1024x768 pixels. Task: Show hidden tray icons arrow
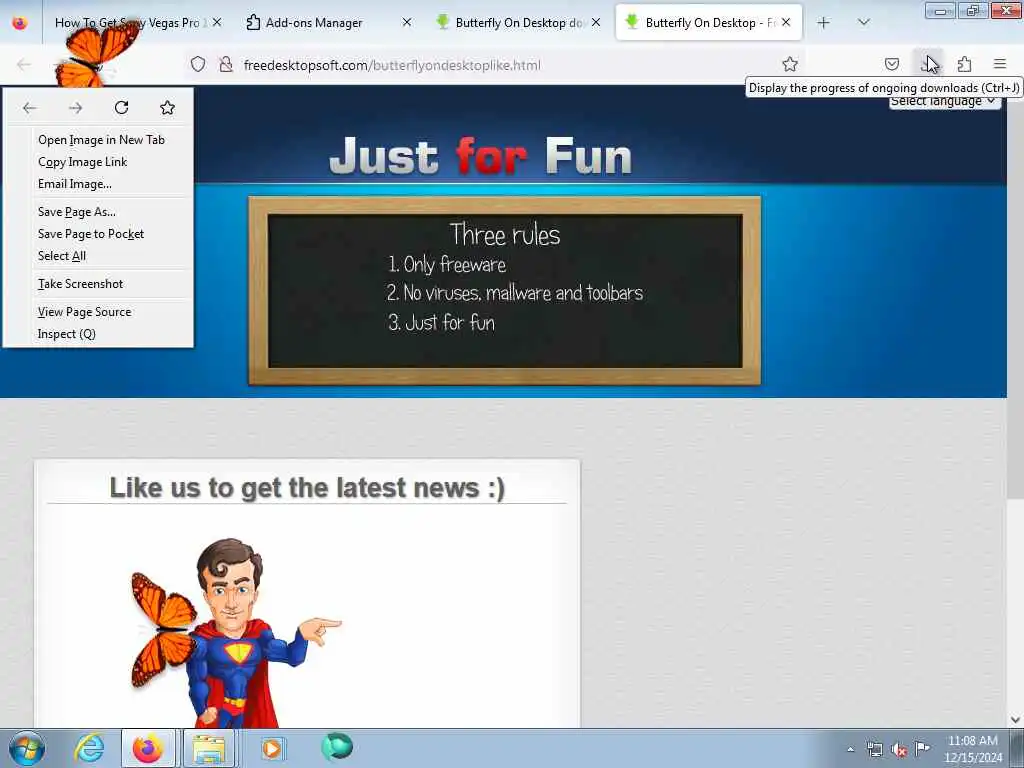[x=850, y=749]
